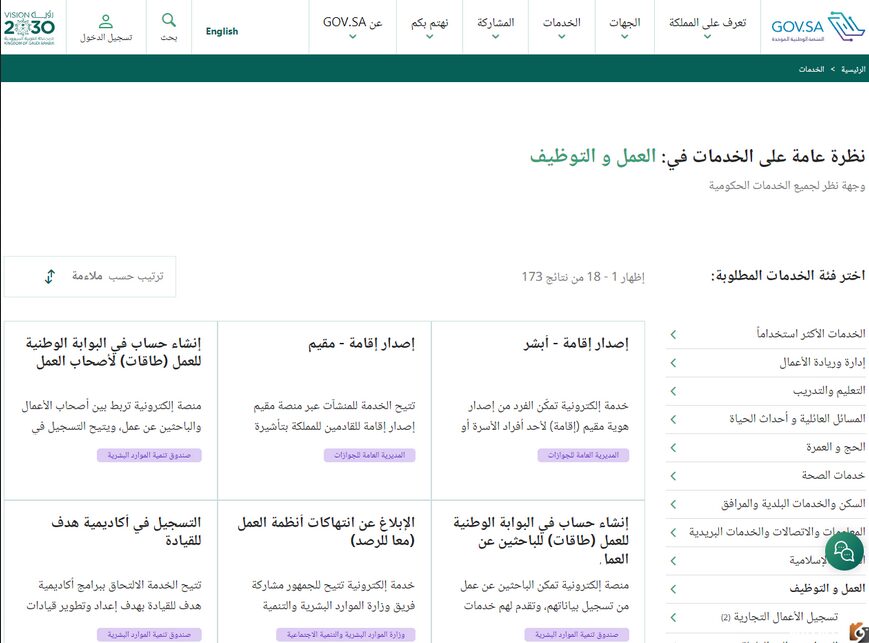Click صندوق تنمية الموارد البشرية tag on أصحاب العمل card
Image resolution: width=869 pixels, height=643 pixels.
click(149, 455)
